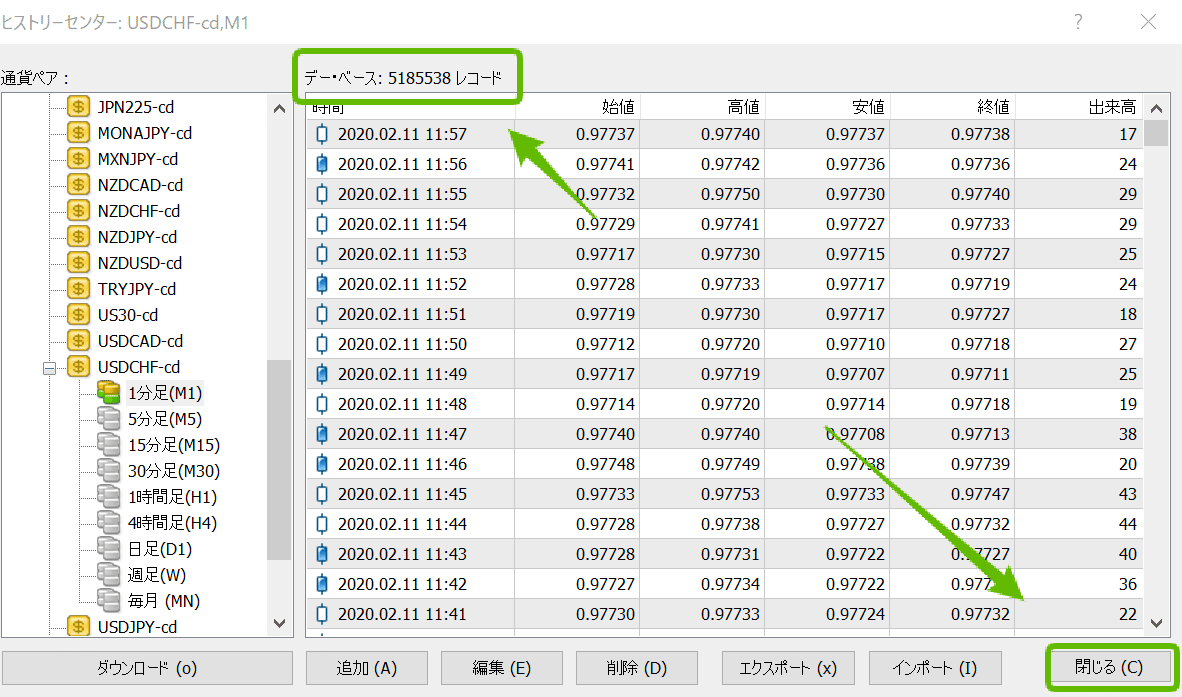Click the database icon for 30分足(M30)
This screenshot has width=1182, height=697.
[x=109, y=471]
